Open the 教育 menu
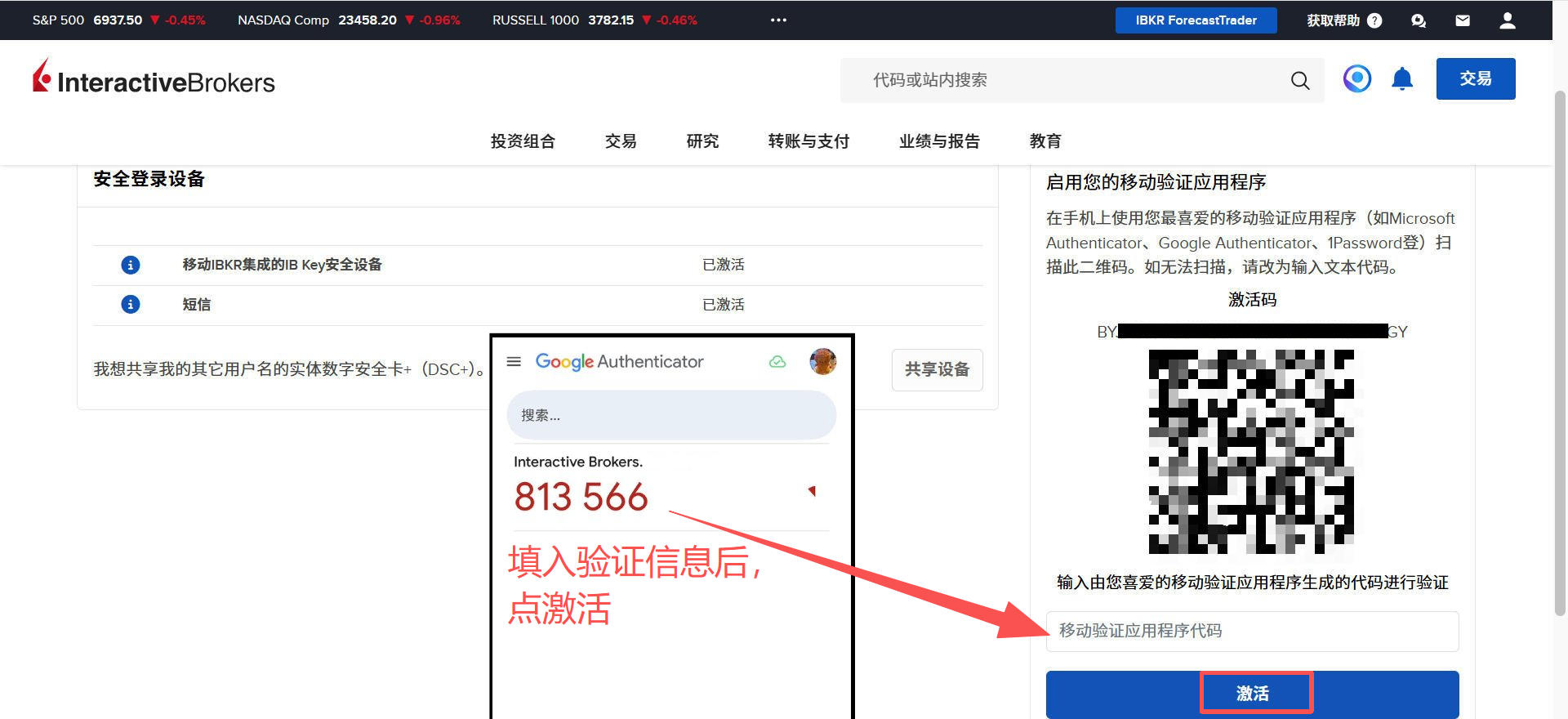Image resolution: width=1568 pixels, height=719 pixels. point(1045,141)
